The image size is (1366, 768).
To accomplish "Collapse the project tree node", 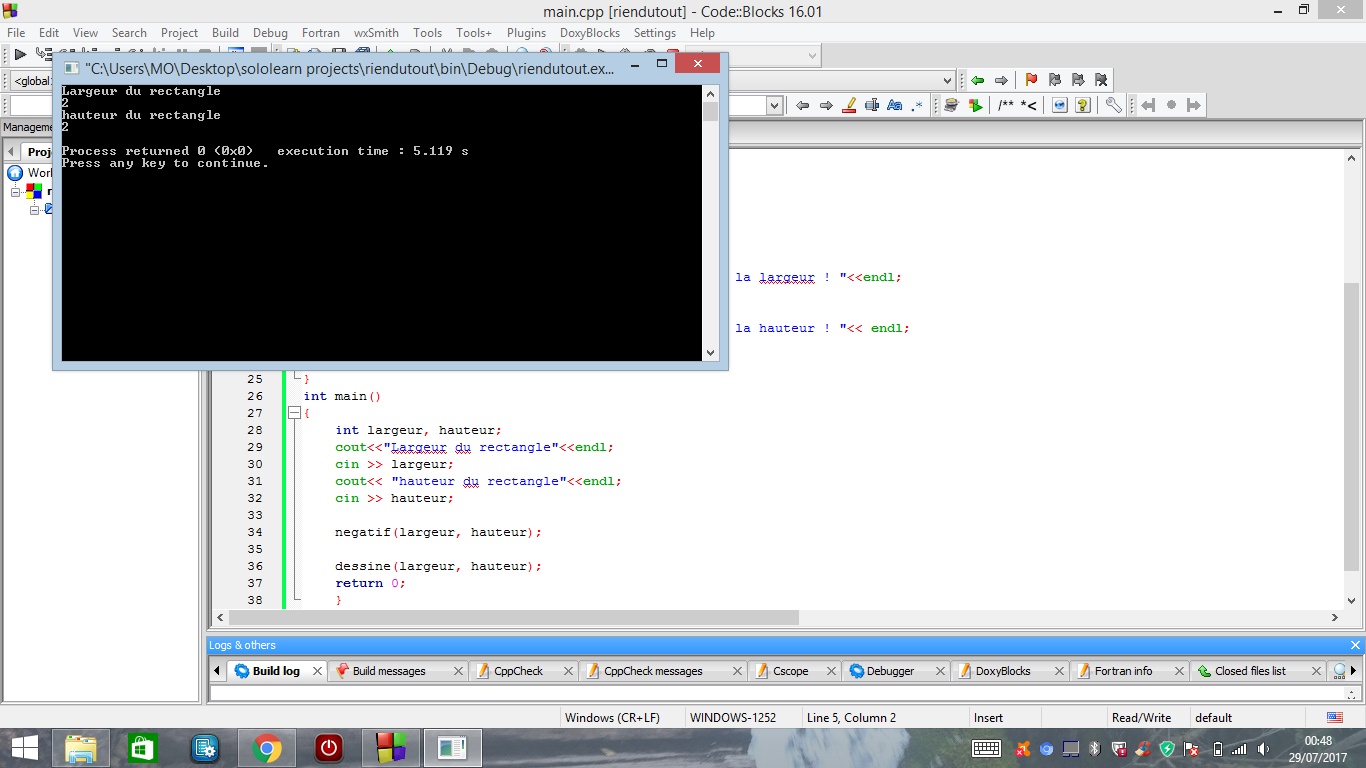I will (16, 191).
